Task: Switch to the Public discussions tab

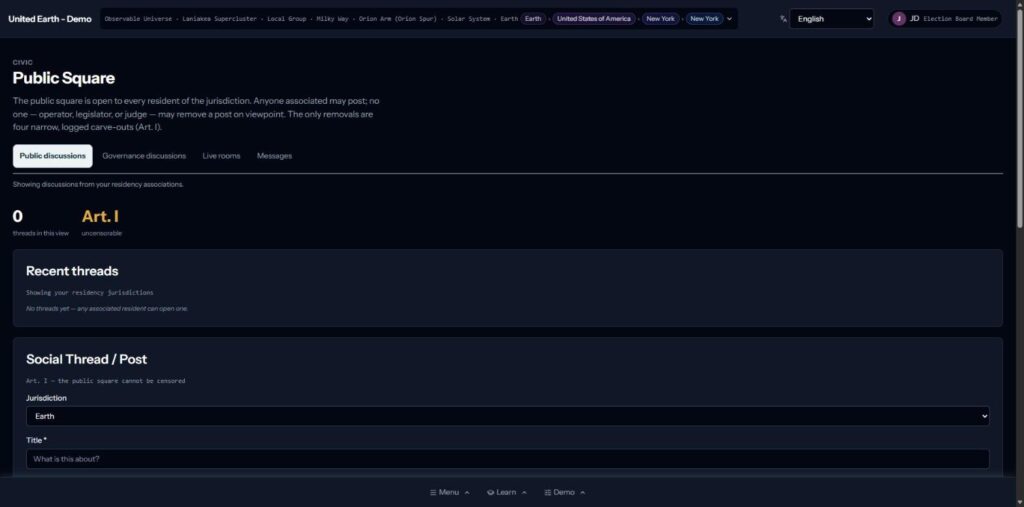Action: click(x=52, y=156)
